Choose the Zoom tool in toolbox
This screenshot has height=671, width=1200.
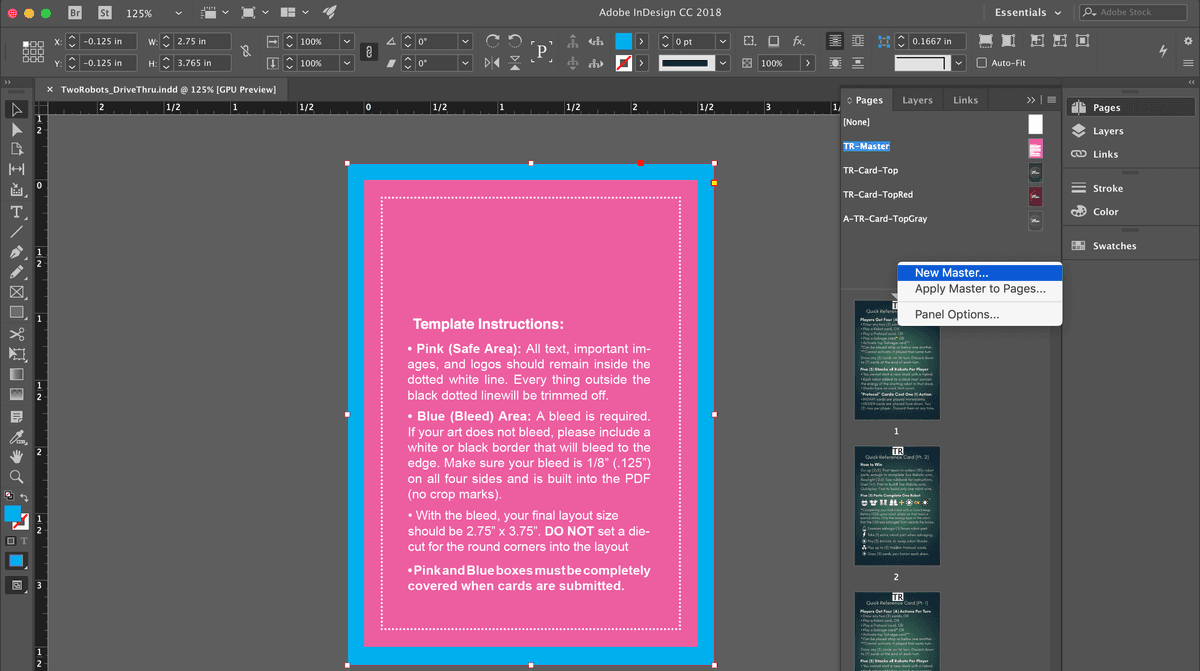pyautogui.click(x=17, y=477)
